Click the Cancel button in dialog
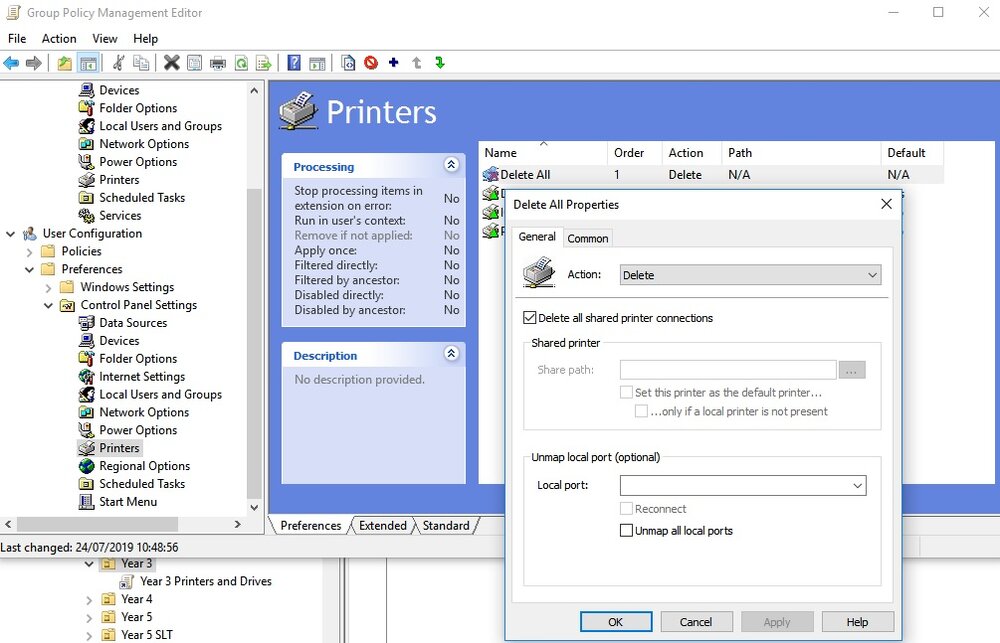The height and width of the screenshot is (643, 1000). coord(696,622)
